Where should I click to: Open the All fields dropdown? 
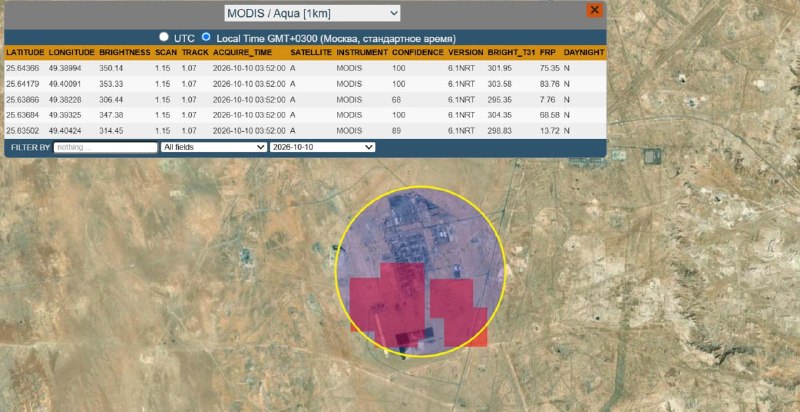(214, 147)
